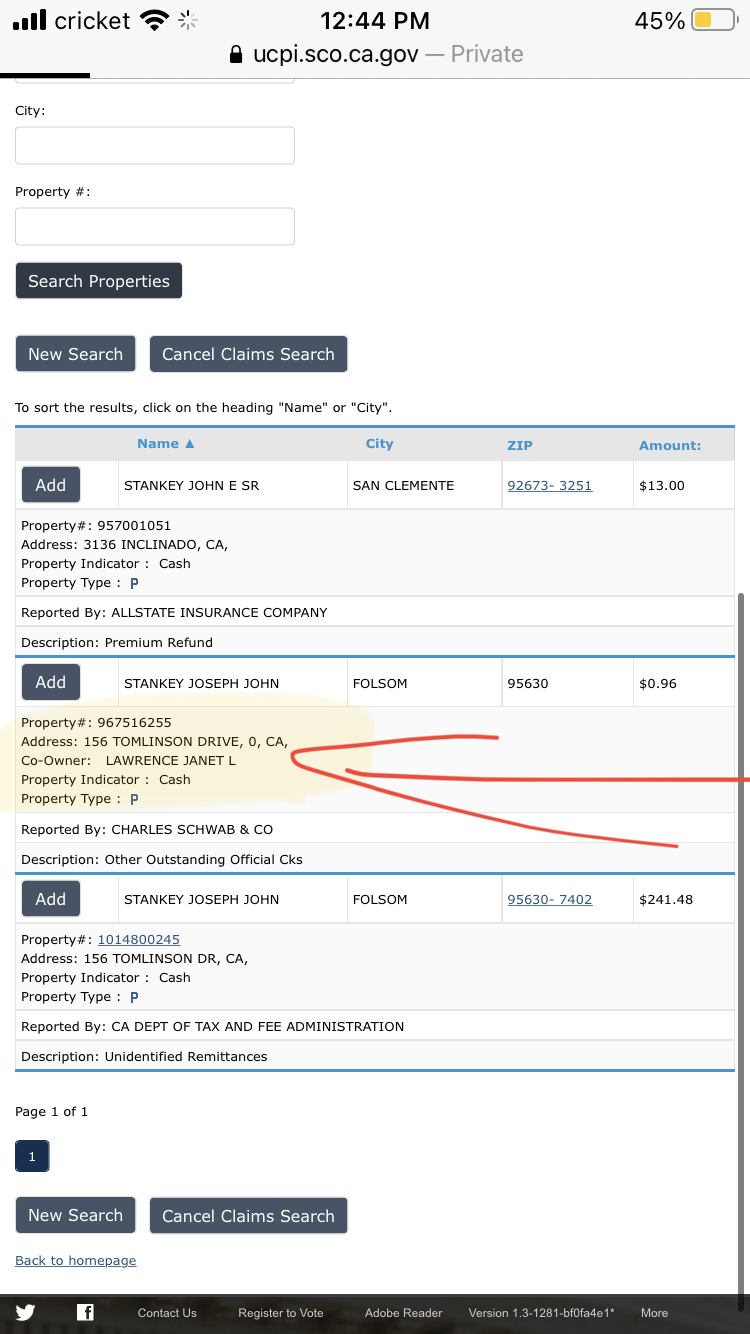
Task: Click Property Type P for property 967516255
Action: pos(134,799)
